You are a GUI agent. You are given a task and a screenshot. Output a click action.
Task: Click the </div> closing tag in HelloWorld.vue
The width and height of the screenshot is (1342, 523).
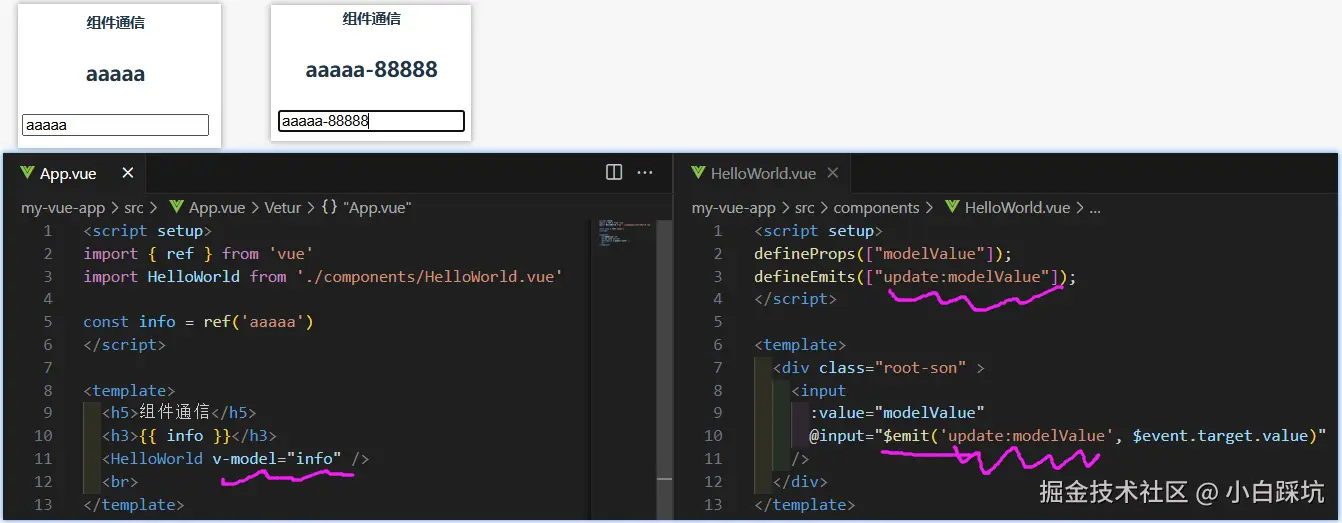click(800, 482)
